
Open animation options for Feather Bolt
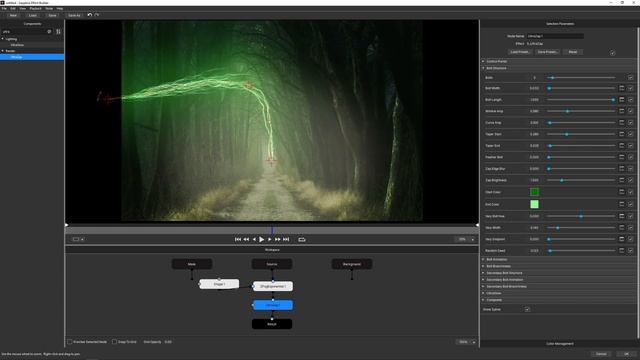coord(622,157)
